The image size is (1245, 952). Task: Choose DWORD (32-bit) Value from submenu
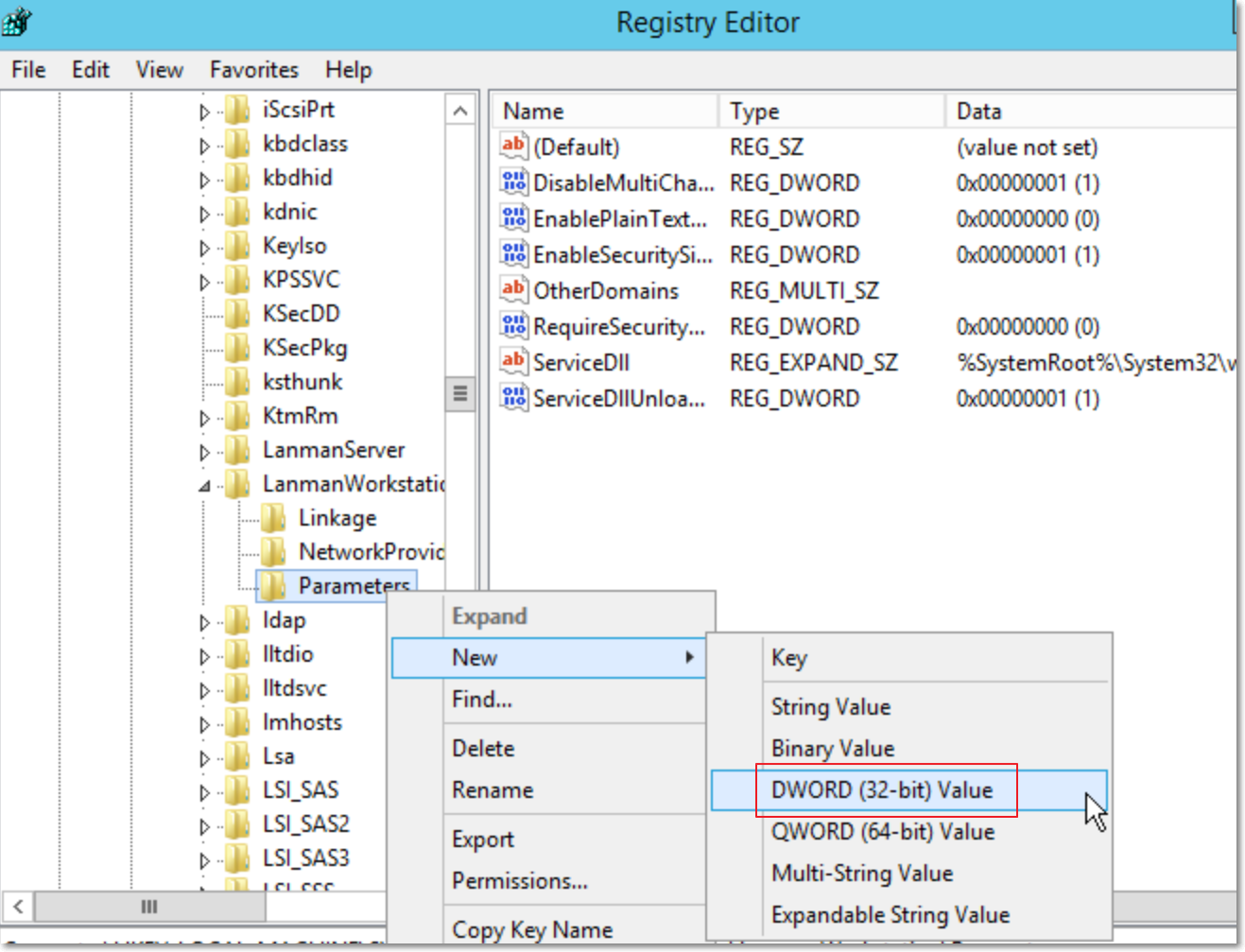[881, 790]
